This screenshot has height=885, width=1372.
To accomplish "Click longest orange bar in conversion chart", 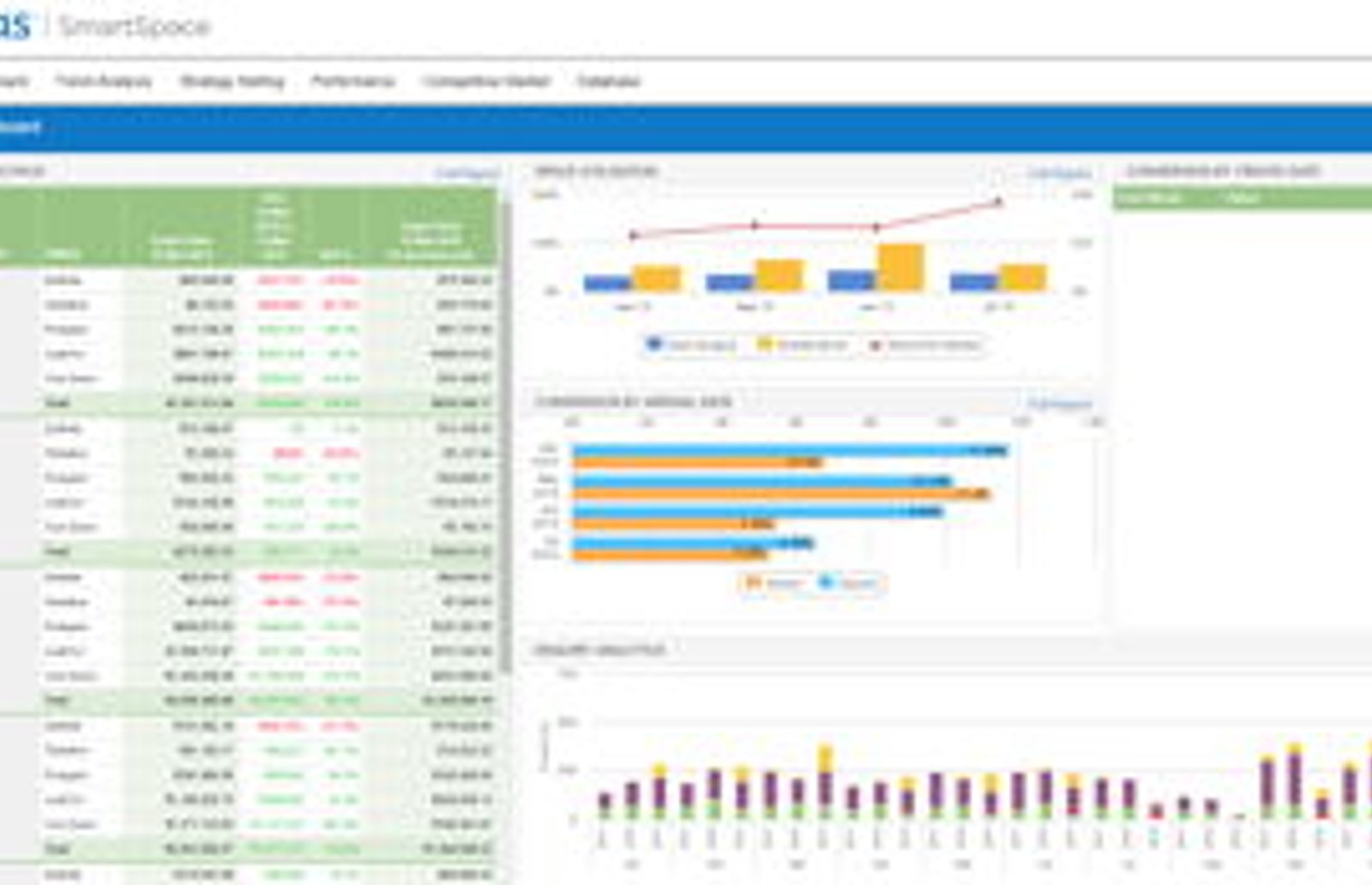I will tap(781, 494).
